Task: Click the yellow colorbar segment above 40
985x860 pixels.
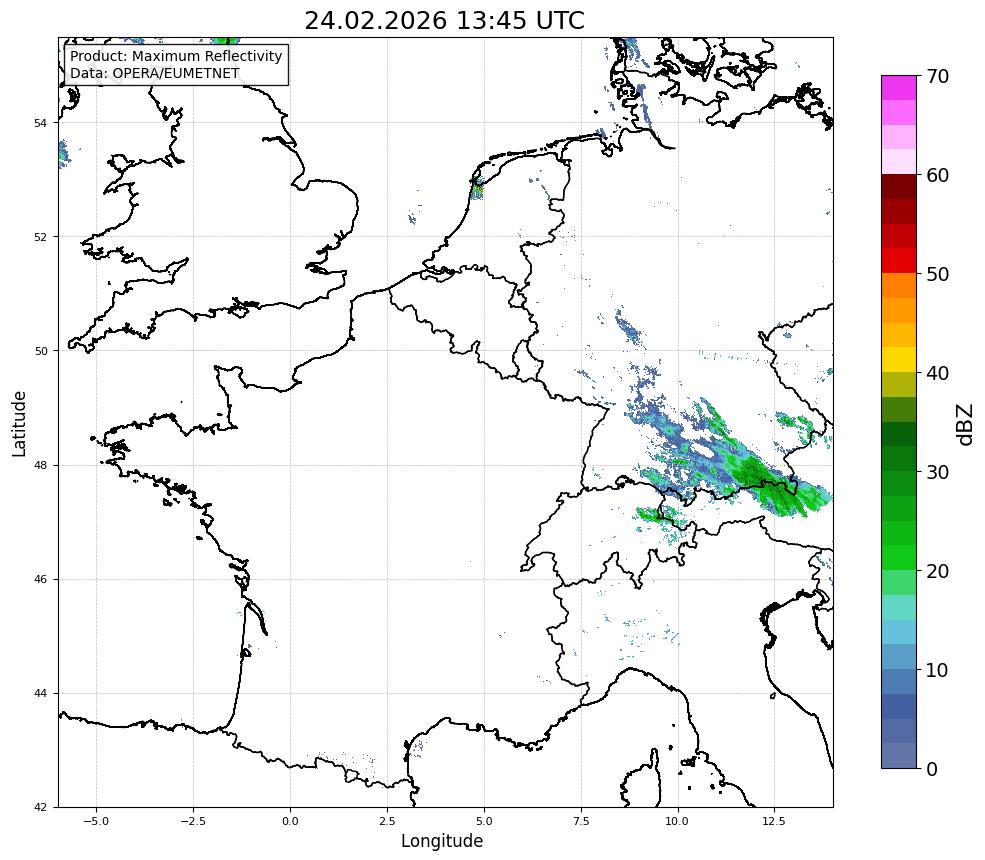Action: point(899,360)
